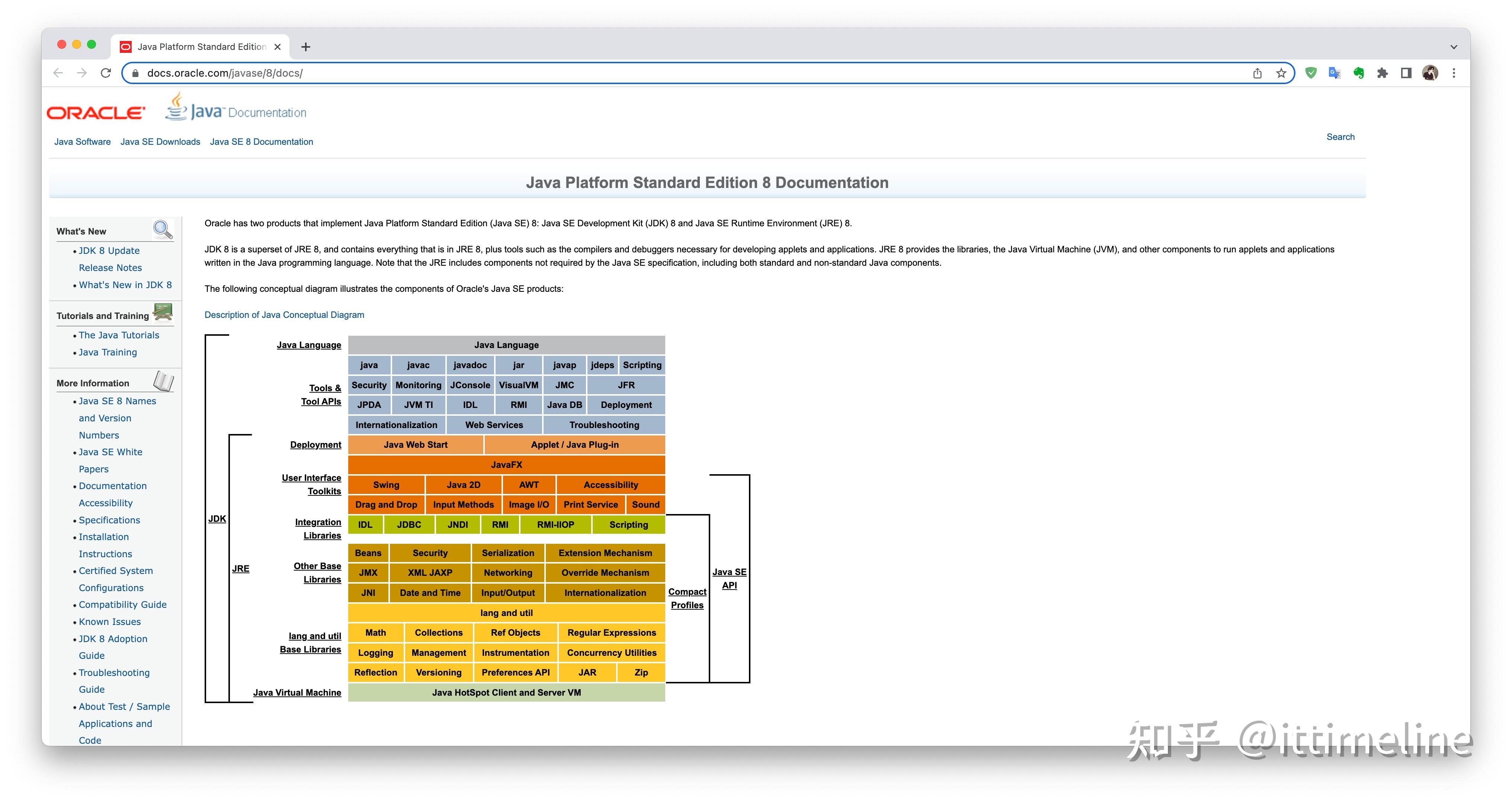This screenshot has width=1512, height=801.
Task: Click the Java SE Downloads navigation link
Action: point(160,141)
